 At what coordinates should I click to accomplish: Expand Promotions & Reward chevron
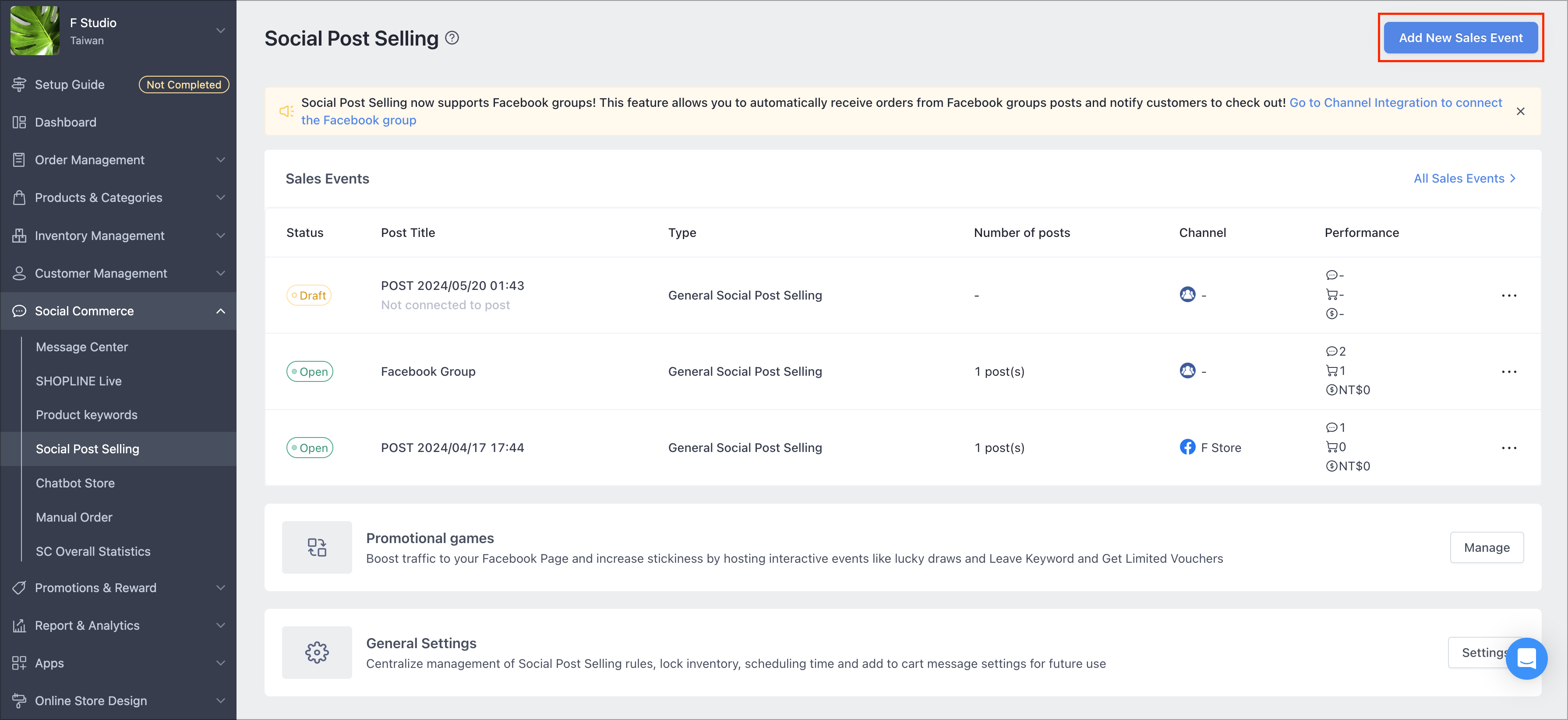click(x=220, y=588)
